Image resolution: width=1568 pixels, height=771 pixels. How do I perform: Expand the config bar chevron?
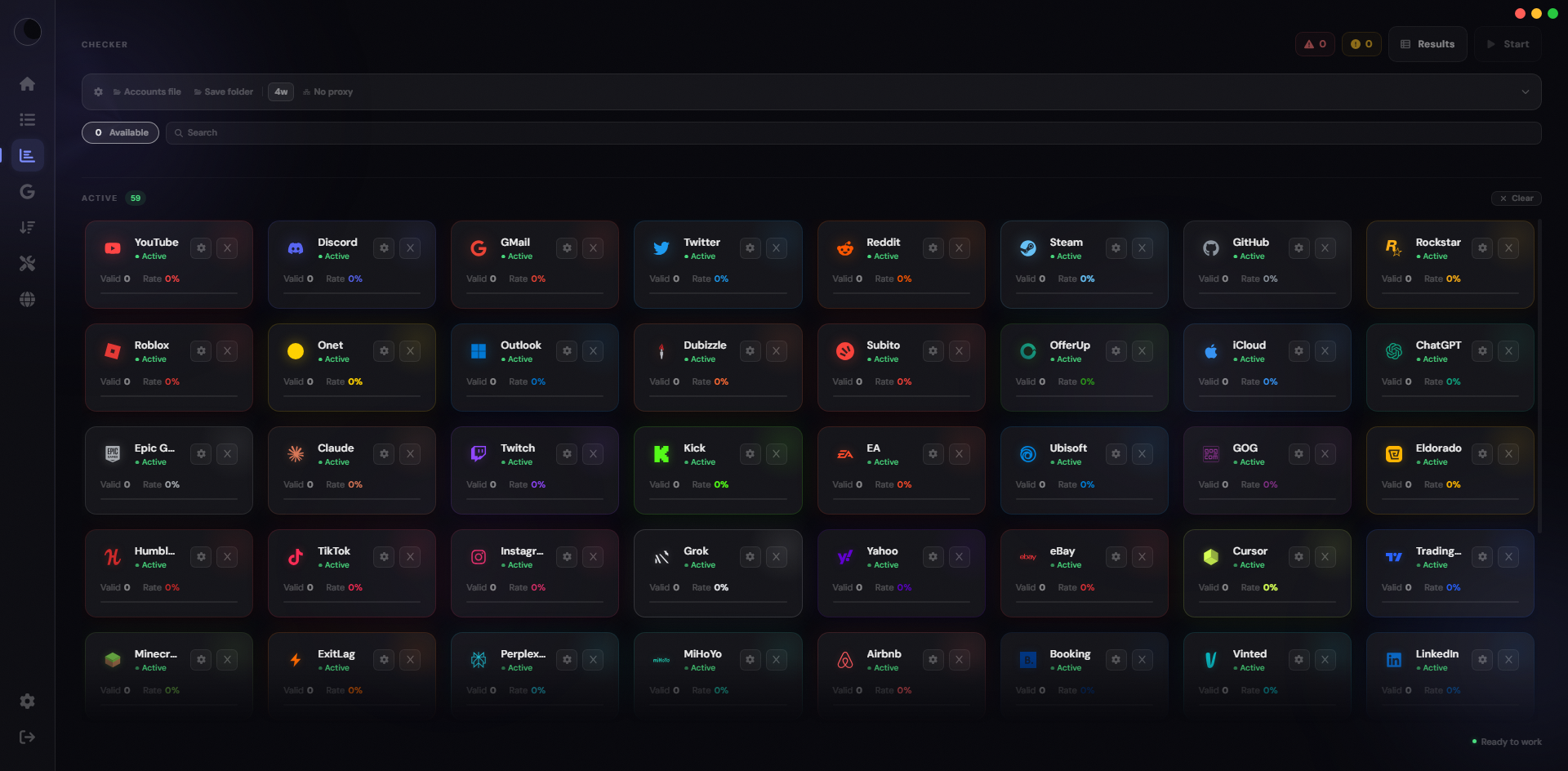pyautogui.click(x=1525, y=91)
